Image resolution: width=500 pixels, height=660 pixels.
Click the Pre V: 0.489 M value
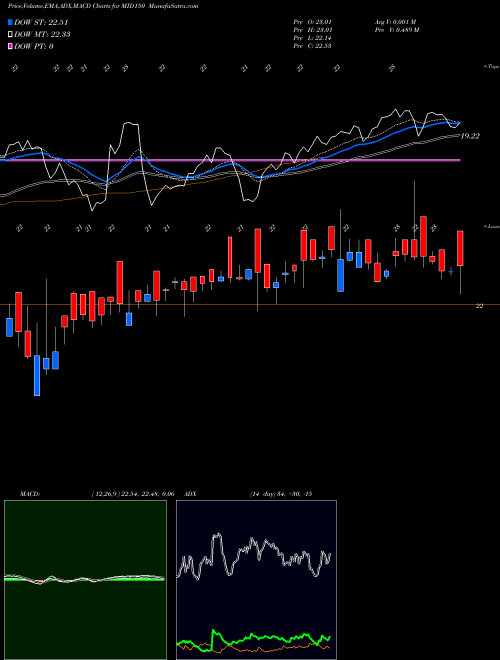click(396, 30)
